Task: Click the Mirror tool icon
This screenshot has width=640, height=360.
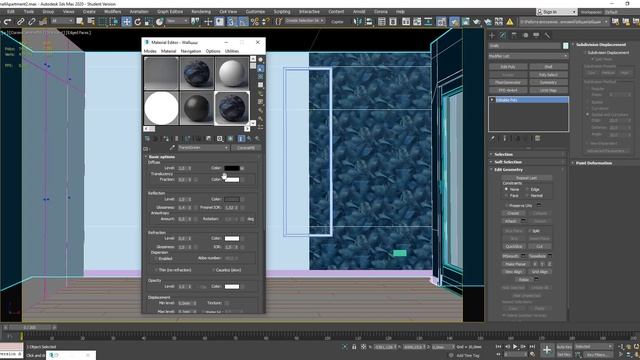Action: click(x=358, y=22)
